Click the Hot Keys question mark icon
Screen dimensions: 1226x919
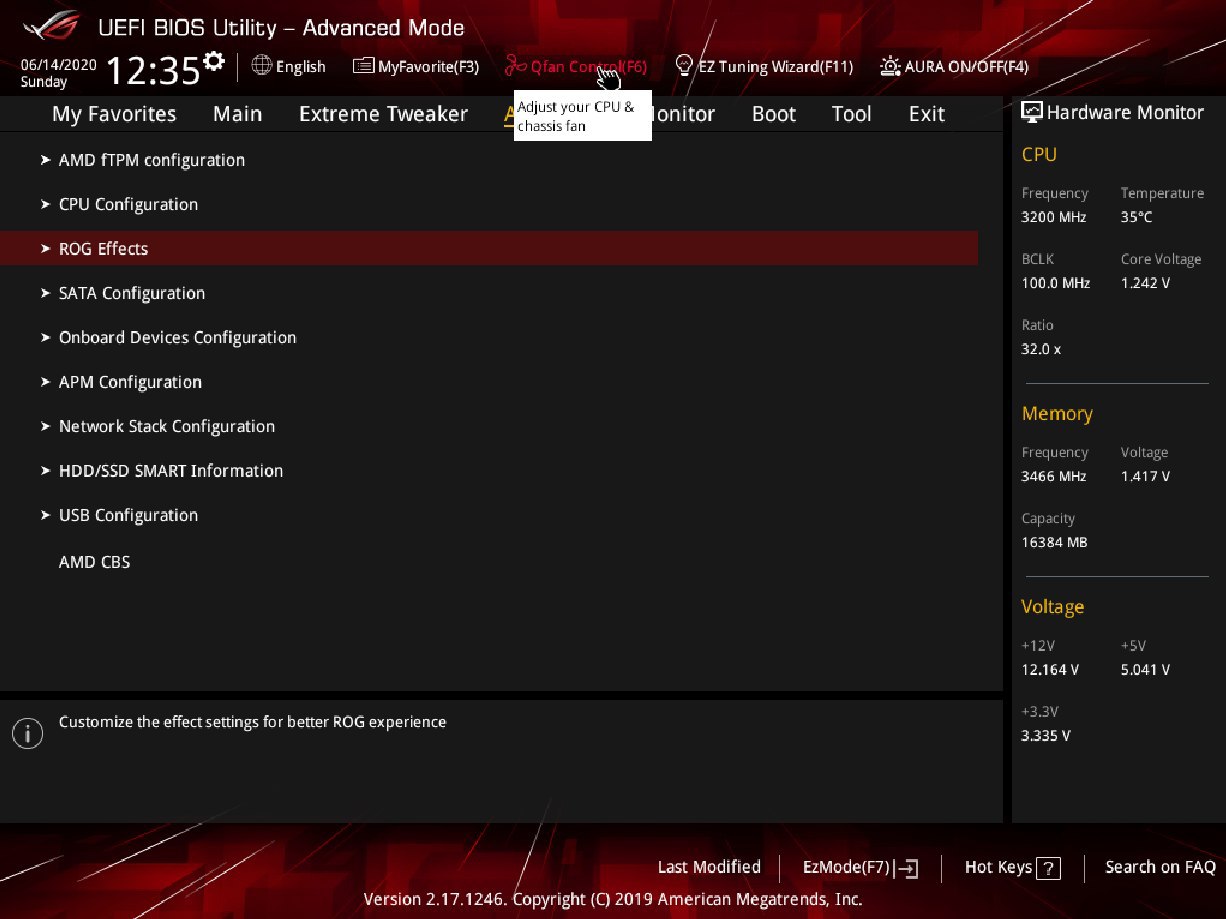(x=1048, y=868)
